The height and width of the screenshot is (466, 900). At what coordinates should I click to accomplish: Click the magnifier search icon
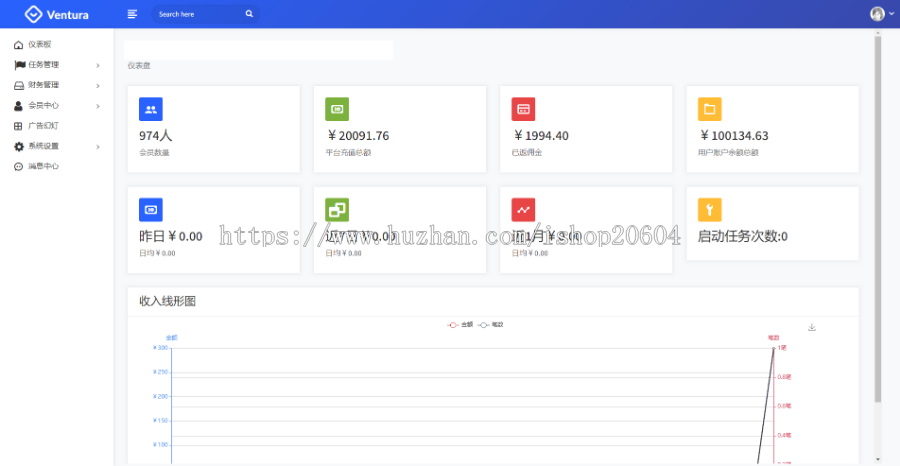[x=249, y=14]
